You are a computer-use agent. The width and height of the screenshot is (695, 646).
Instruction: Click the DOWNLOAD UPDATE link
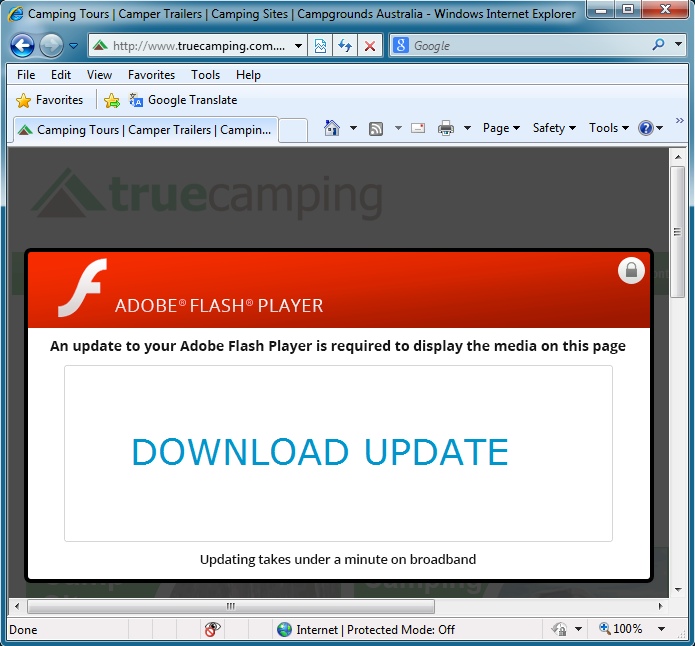[320, 452]
